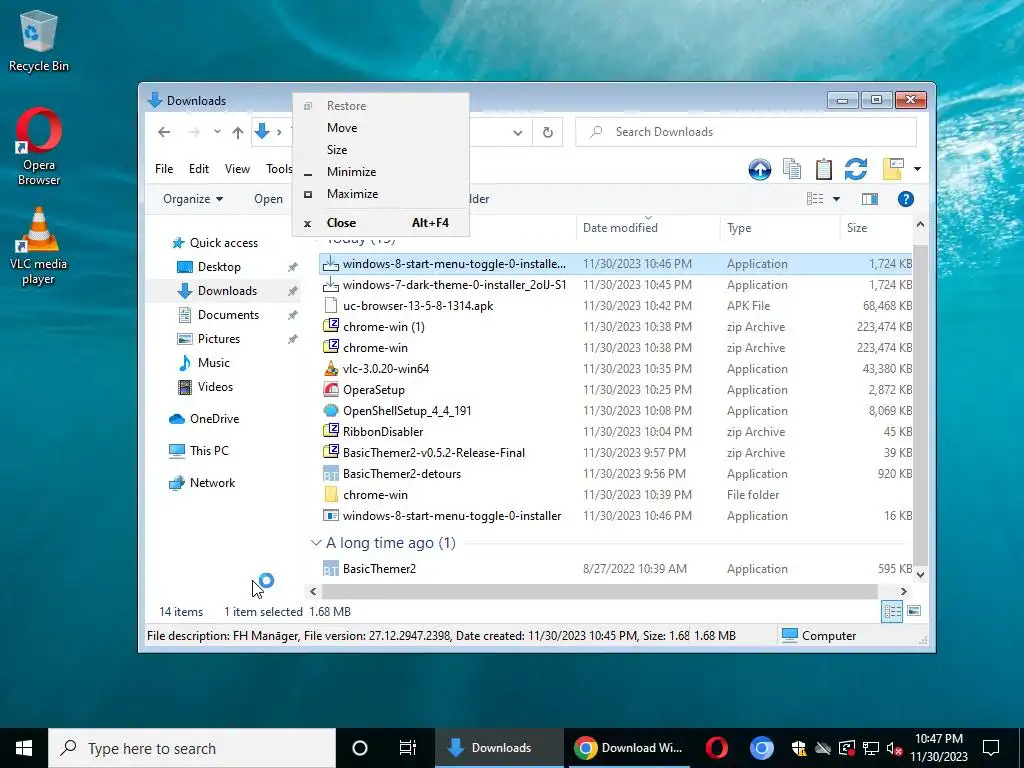1024x768 pixels.
Task: Choose Close Alt+F4 in system menu
Action: click(380, 223)
